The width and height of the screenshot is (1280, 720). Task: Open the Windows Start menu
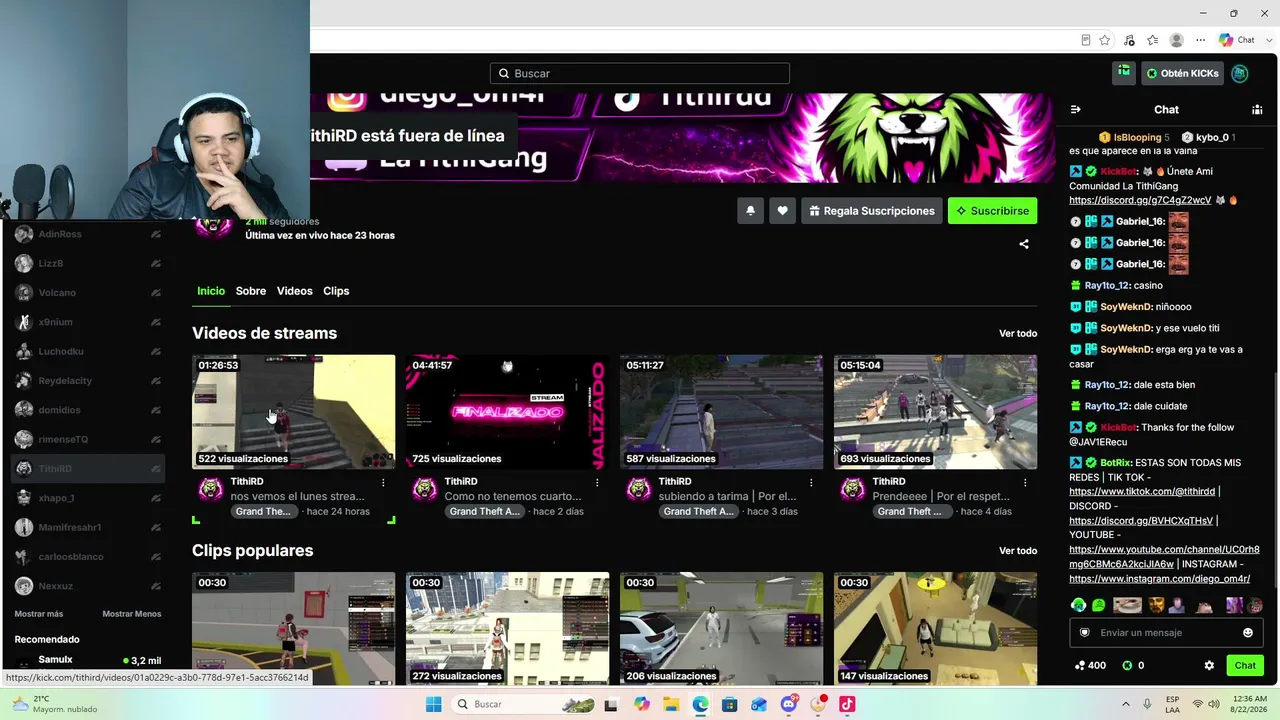[433, 704]
